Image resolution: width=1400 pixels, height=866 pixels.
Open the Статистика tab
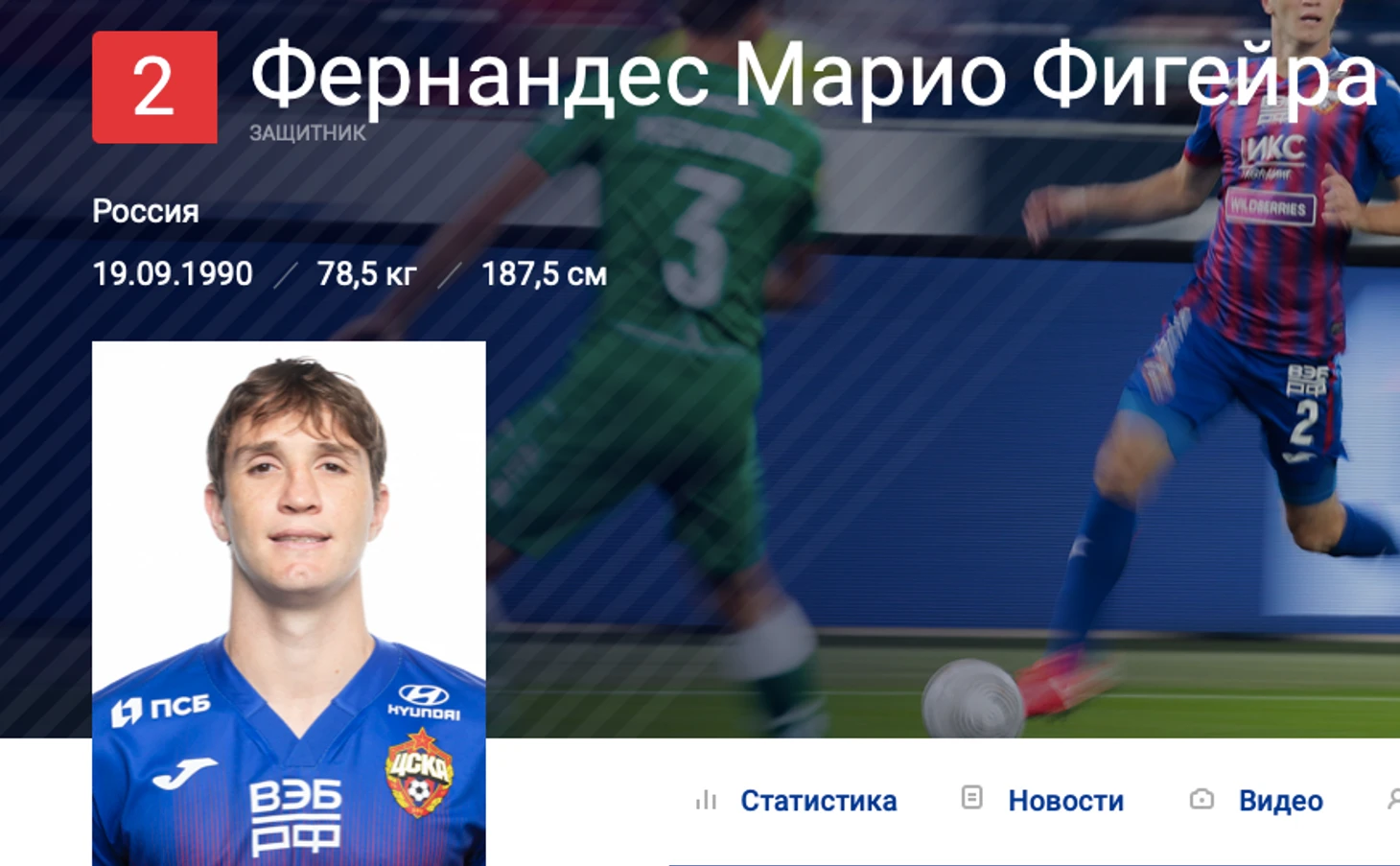click(x=818, y=801)
